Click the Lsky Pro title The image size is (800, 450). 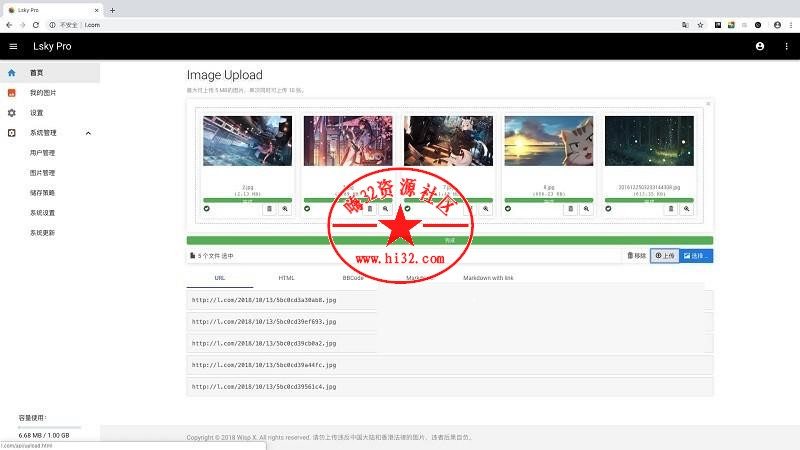52,46
